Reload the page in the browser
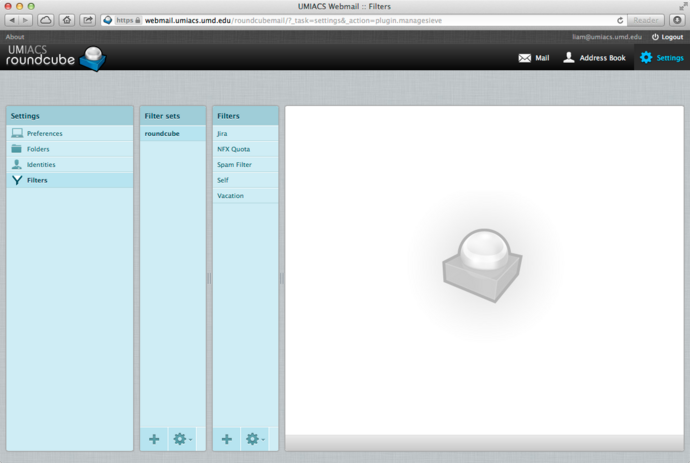690x463 pixels. tap(620, 20)
